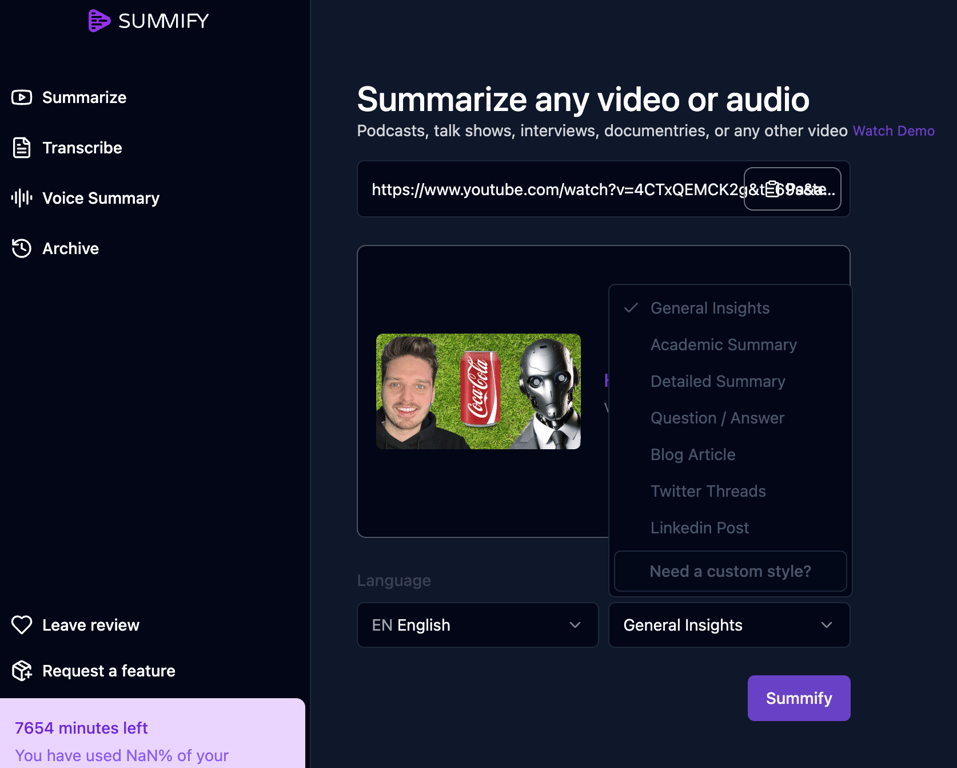Open the Transcribe section
Image resolution: width=957 pixels, height=768 pixels.
coord(82,148)
